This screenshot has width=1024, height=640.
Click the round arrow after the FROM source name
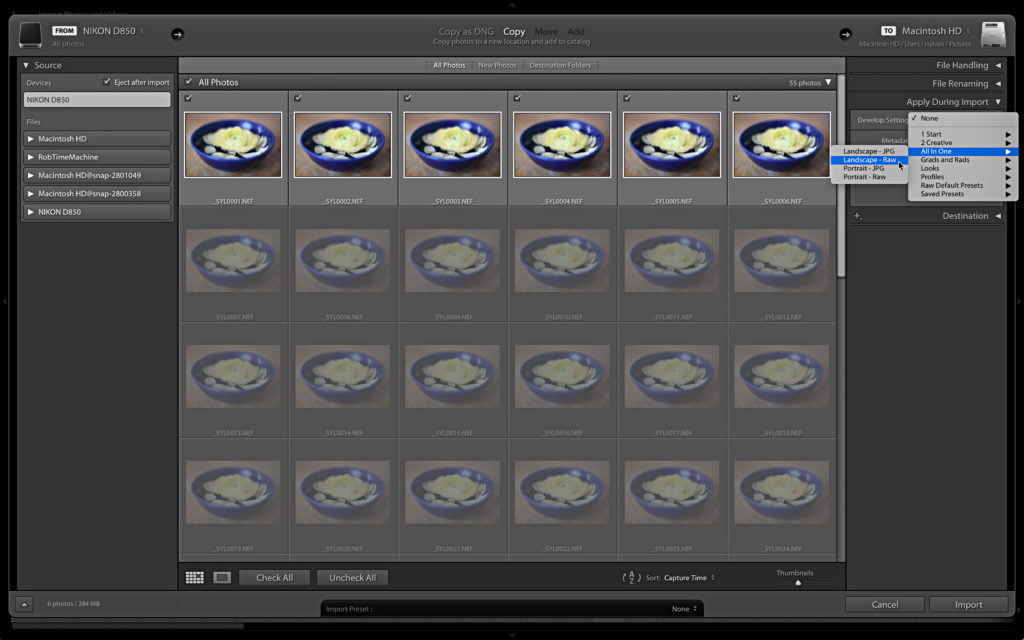[x=177, y=34]
